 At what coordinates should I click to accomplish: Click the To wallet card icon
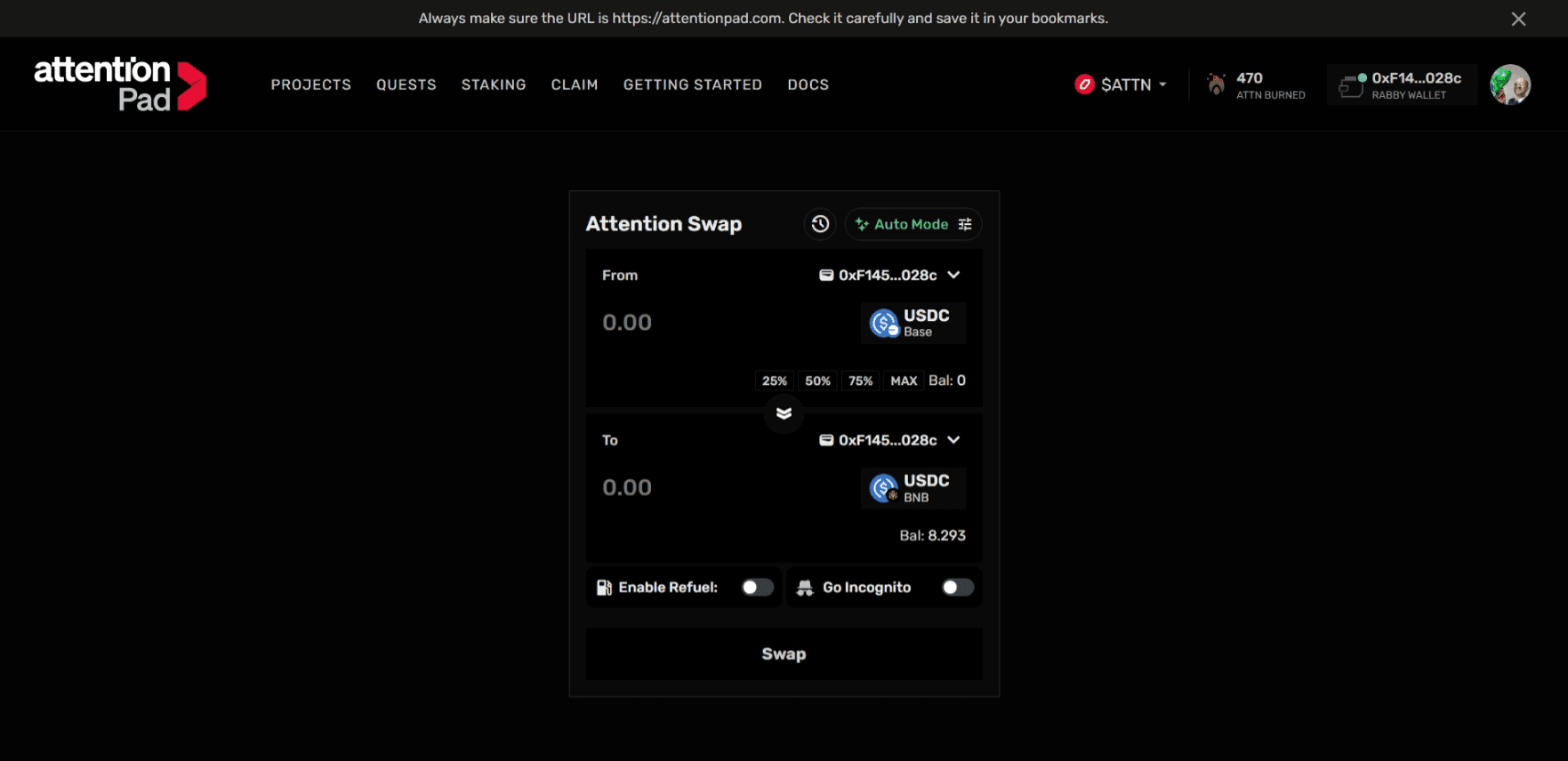tap(826, 440)
